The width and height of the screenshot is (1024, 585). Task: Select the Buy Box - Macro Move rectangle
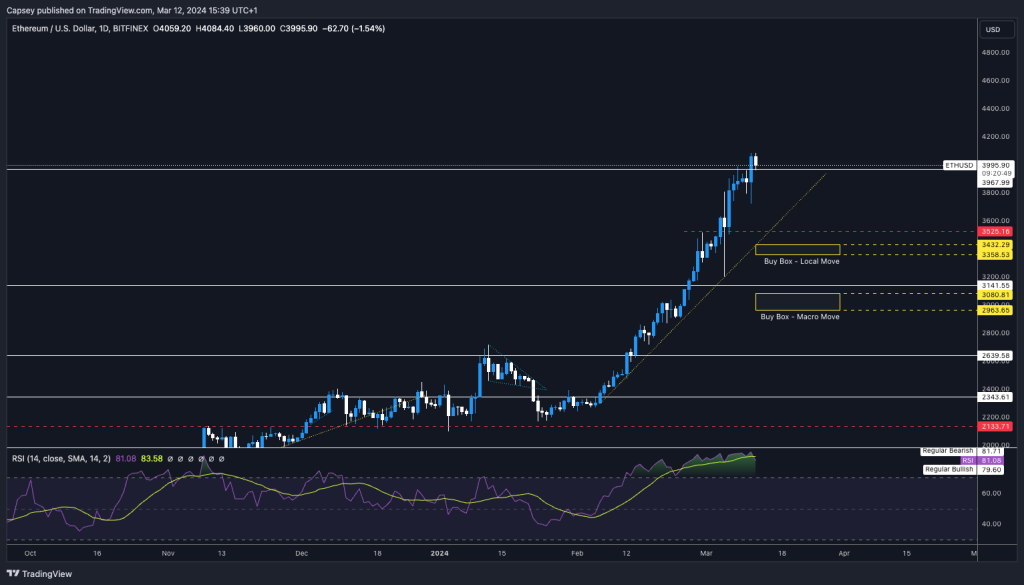tap(797, 302)
